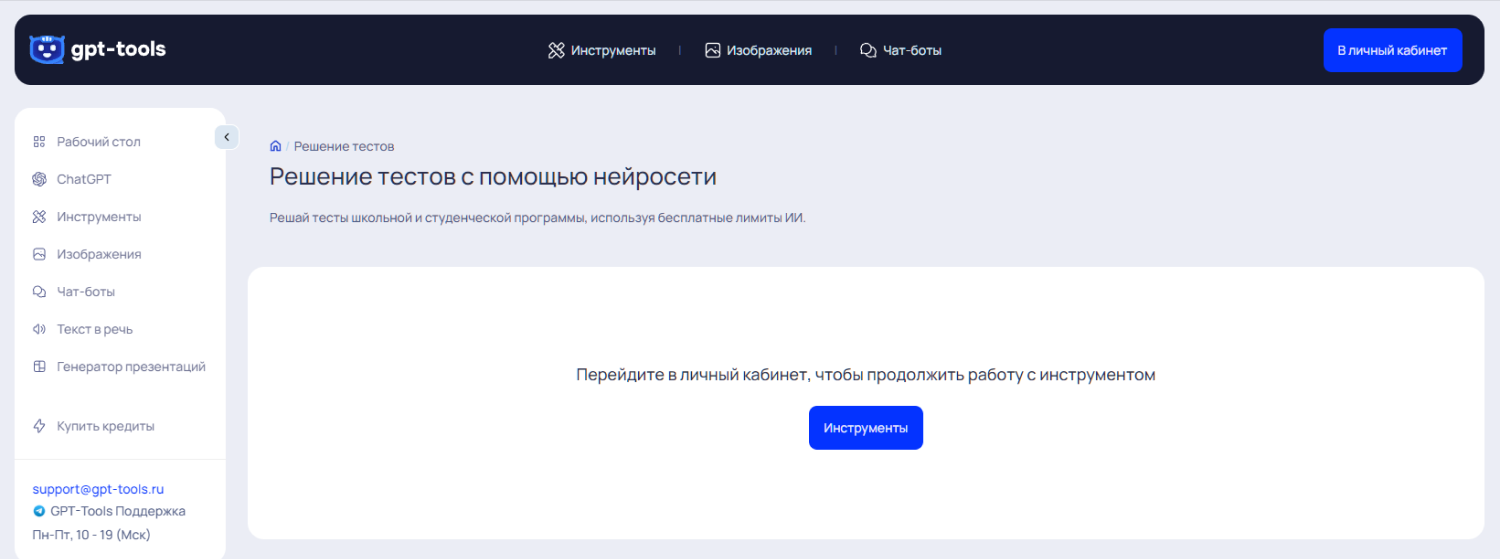Click the heading Решение тестов с помощью нейросети

pos(493,177)
